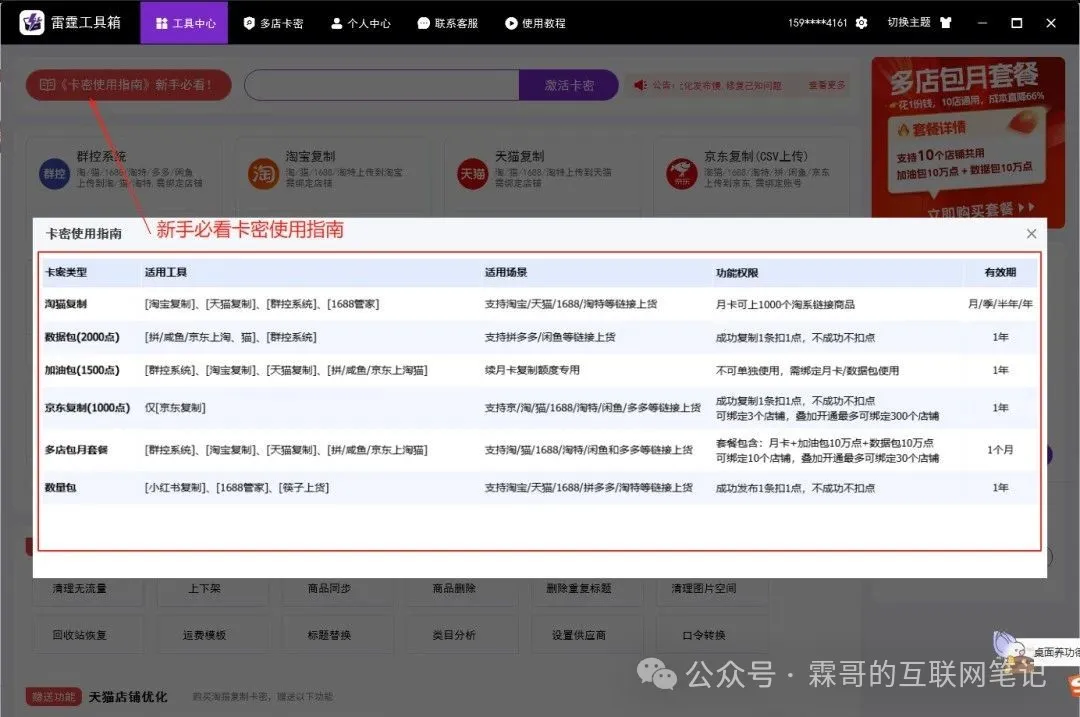The image size is (1080, 717).
Task: Open the 多店卡密 tab
Action: [273, 23]
